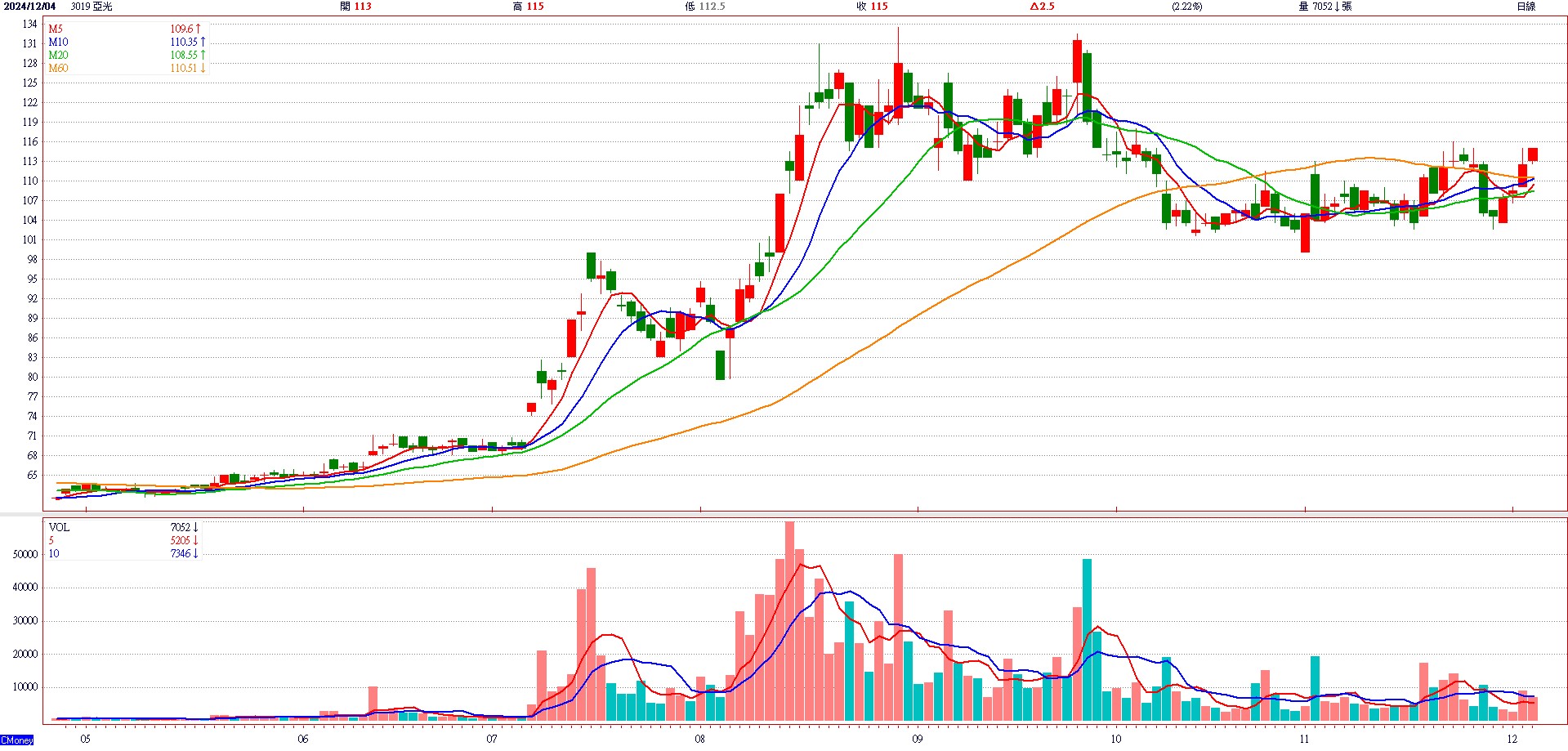Screen dimensions: 1568x751
Task: Click the 5-day volume average 5205
Action: coord(184,540)
